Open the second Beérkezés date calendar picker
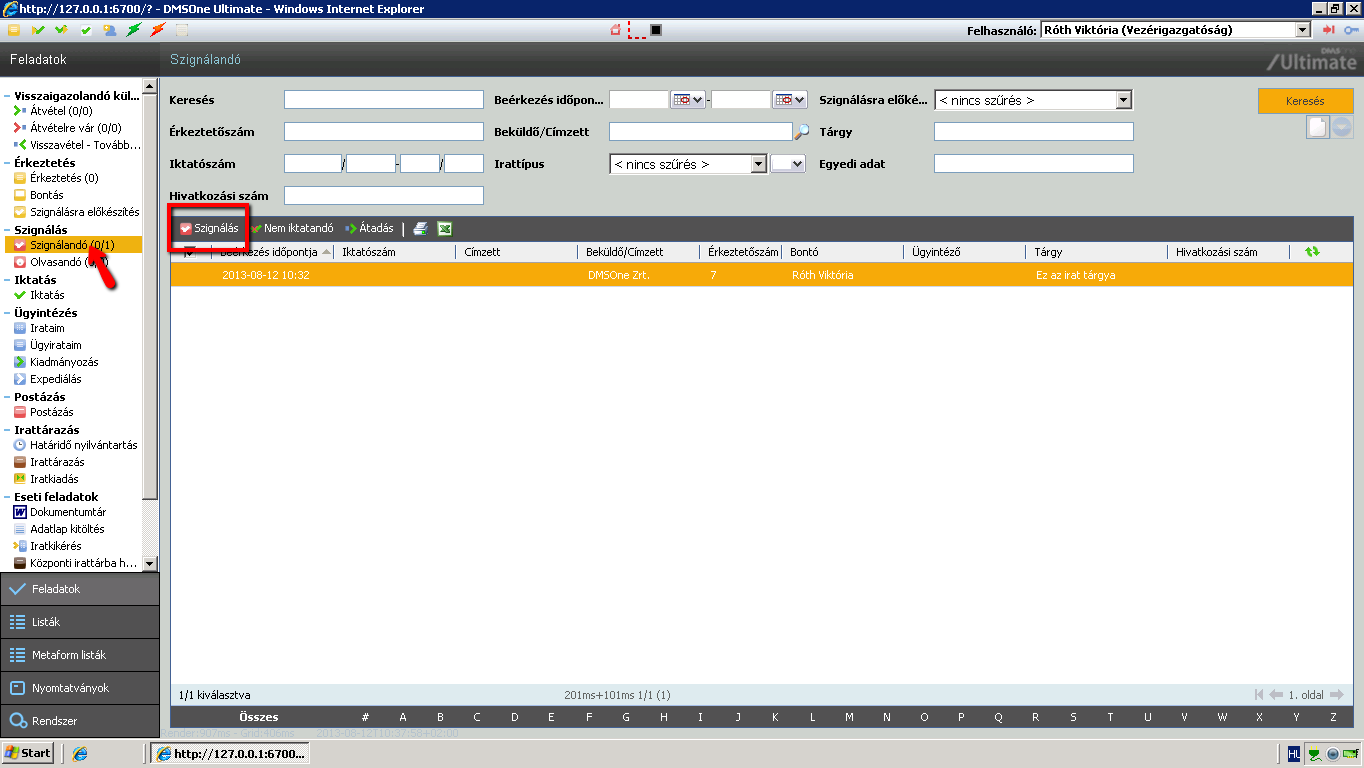1364x768 pixels. coord(789,100)
